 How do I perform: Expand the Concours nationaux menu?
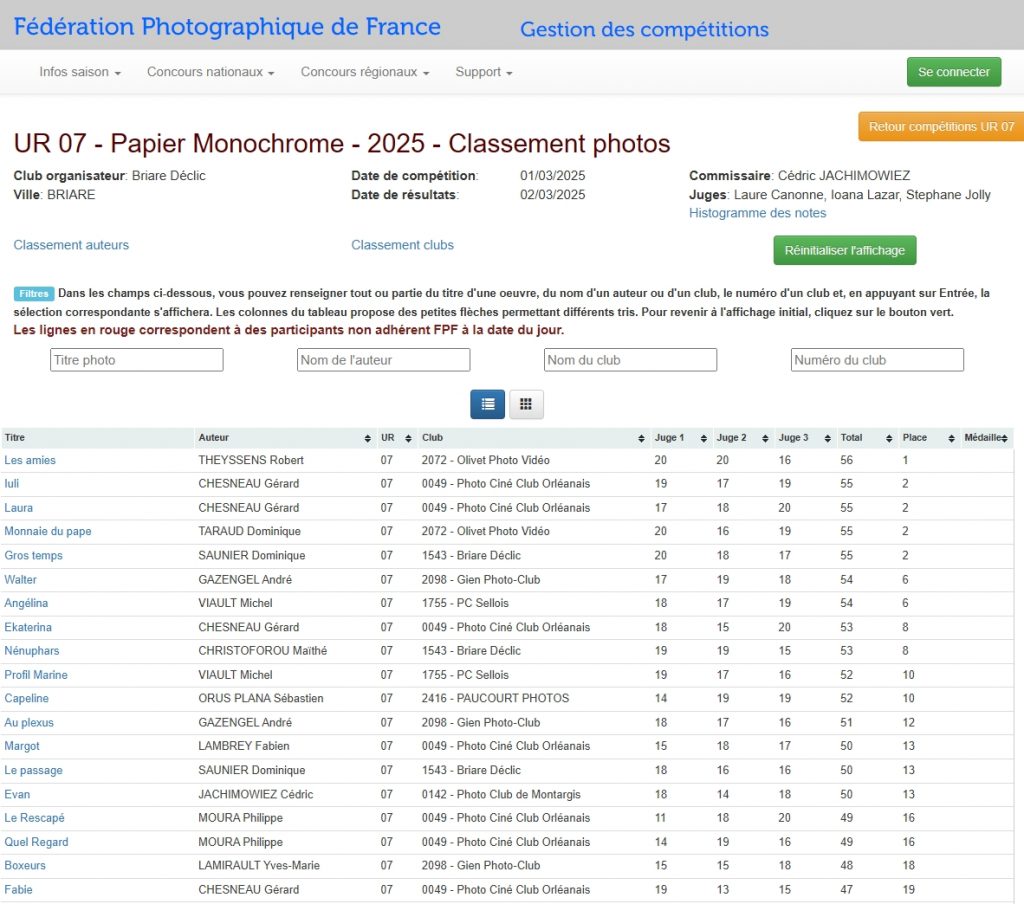coord(210,72)
